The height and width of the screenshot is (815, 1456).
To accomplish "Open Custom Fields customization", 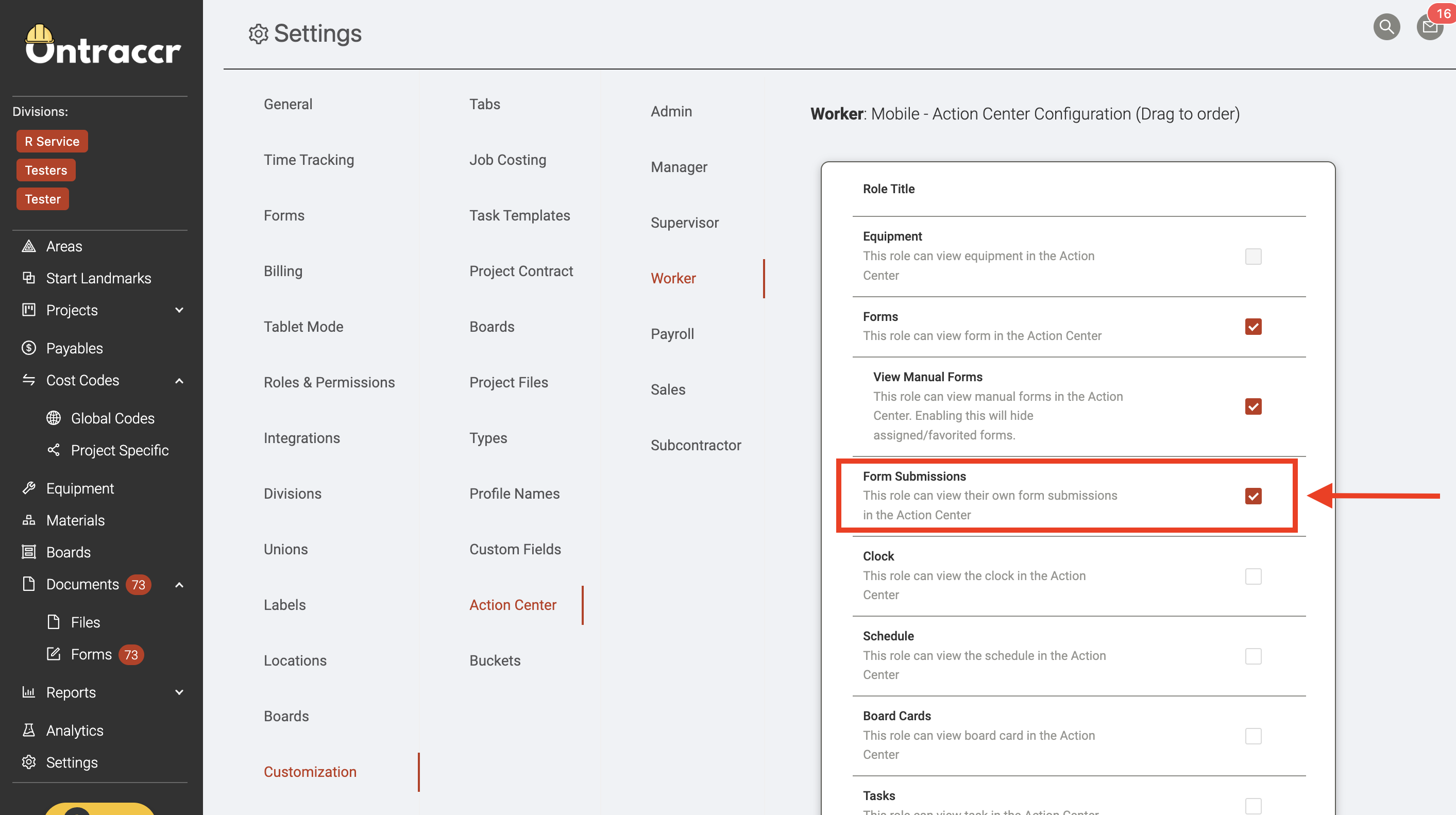I will point(515,549).
